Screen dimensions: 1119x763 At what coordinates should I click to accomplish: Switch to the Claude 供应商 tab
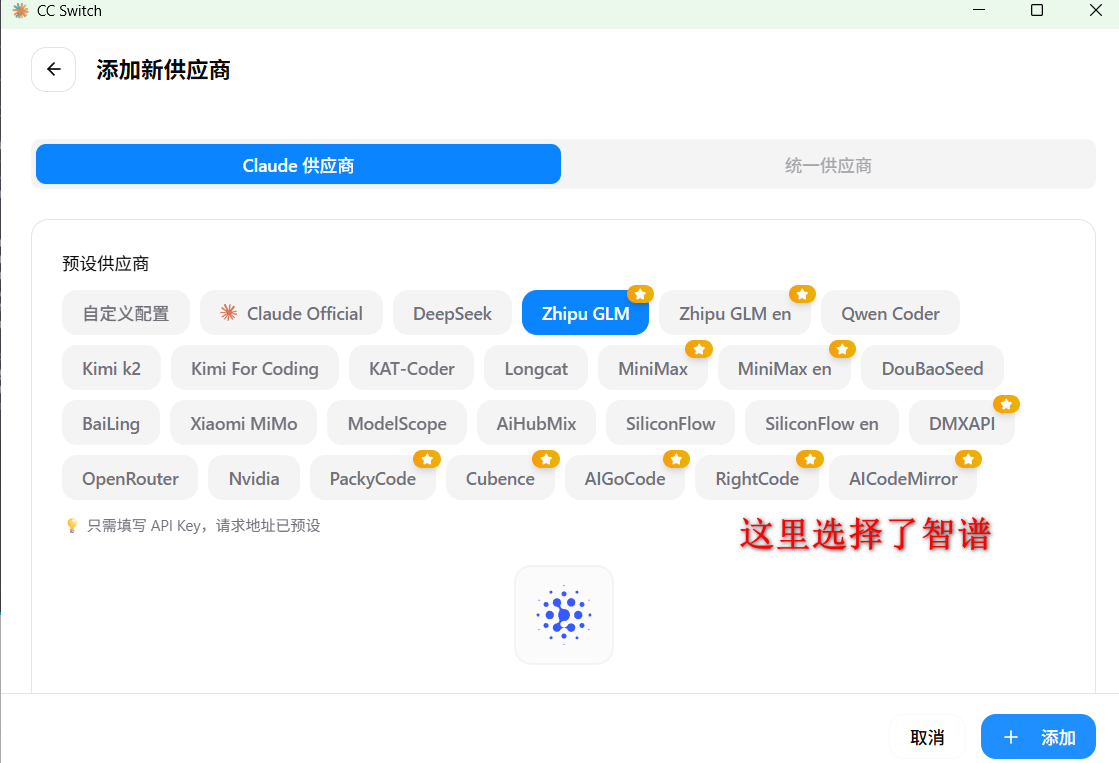(x=298, y=165)
